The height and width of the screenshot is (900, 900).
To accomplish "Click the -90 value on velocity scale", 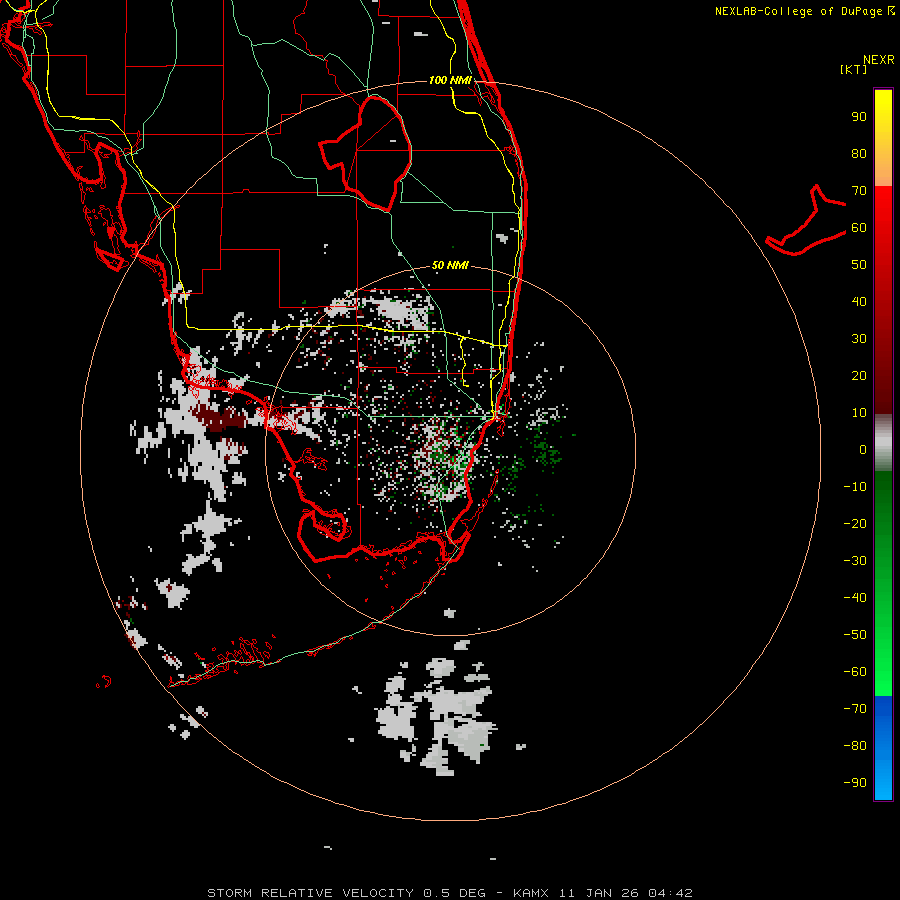I will 855,783.
